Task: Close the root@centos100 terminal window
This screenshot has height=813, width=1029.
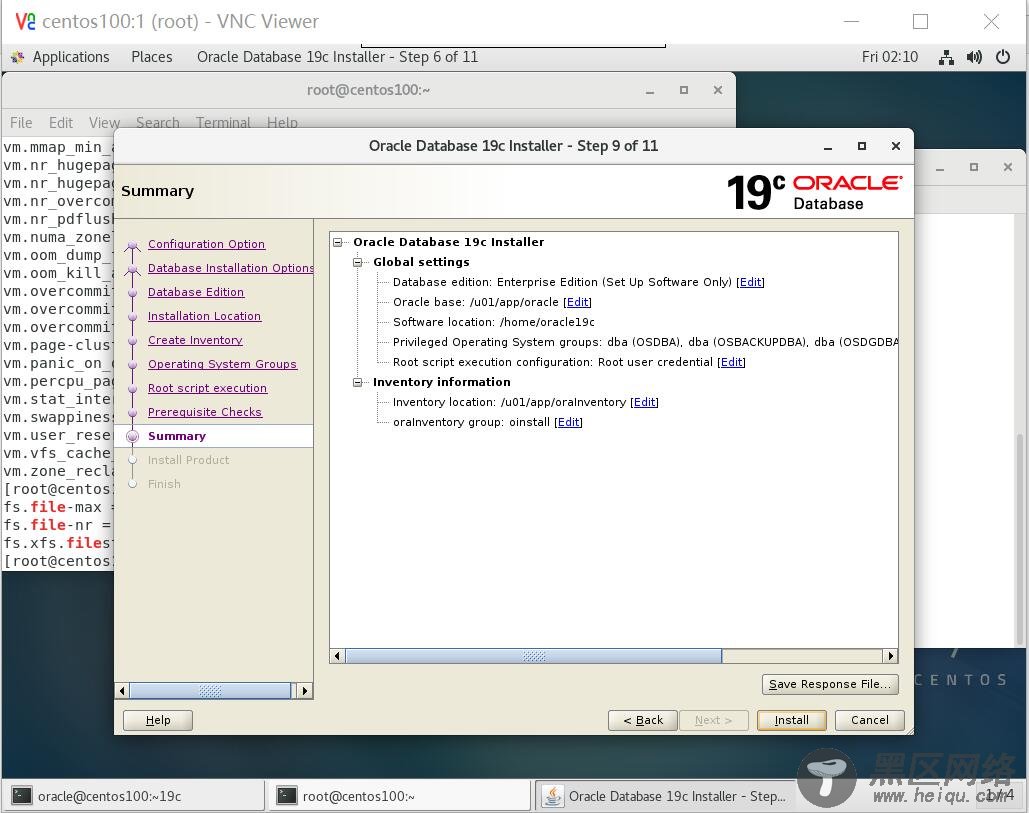Action: [x=717, y=90]
